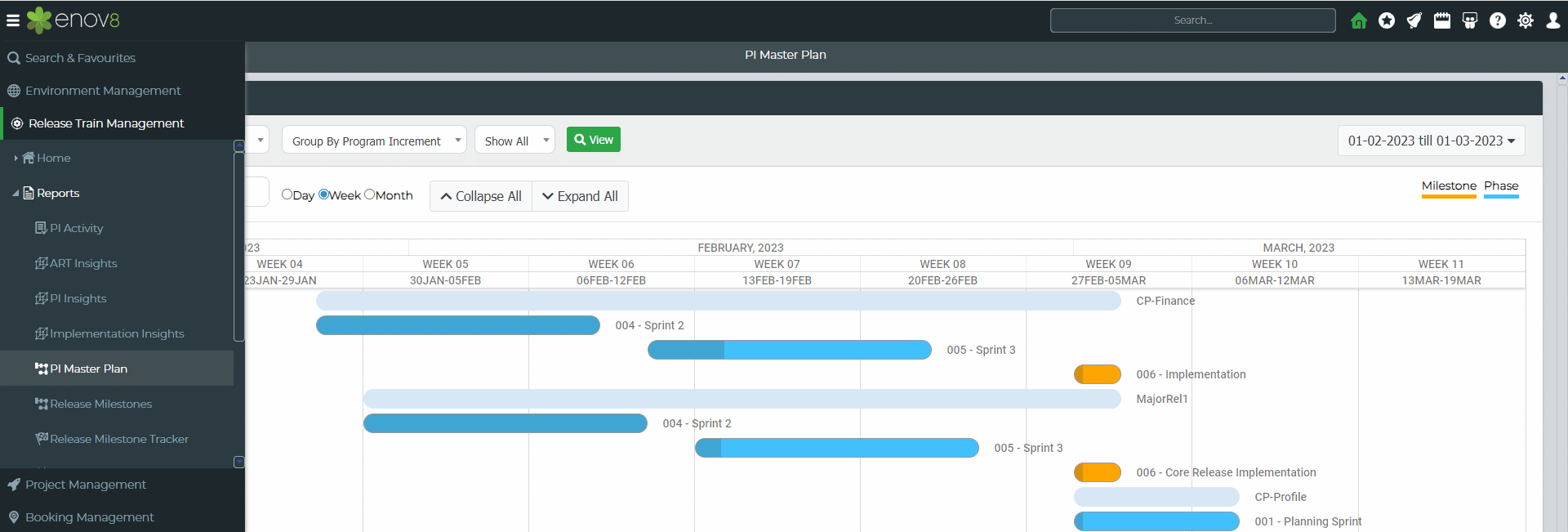
Task: Open Release Milestones in sidebar
Action: coord(100,404)
